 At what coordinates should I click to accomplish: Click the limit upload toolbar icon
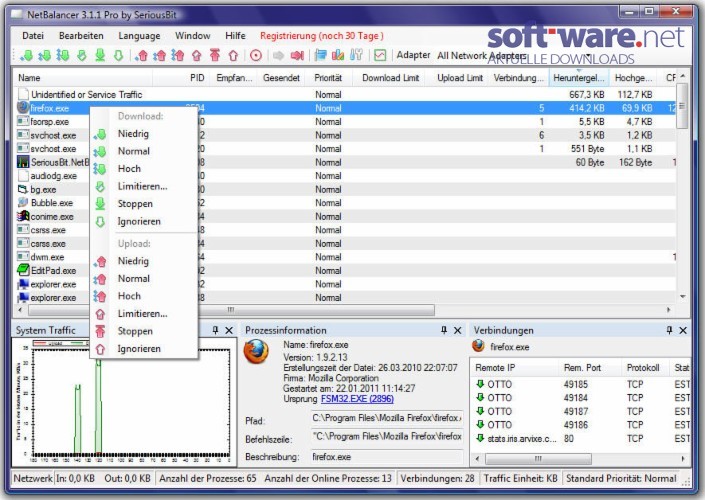pos(196,56)
